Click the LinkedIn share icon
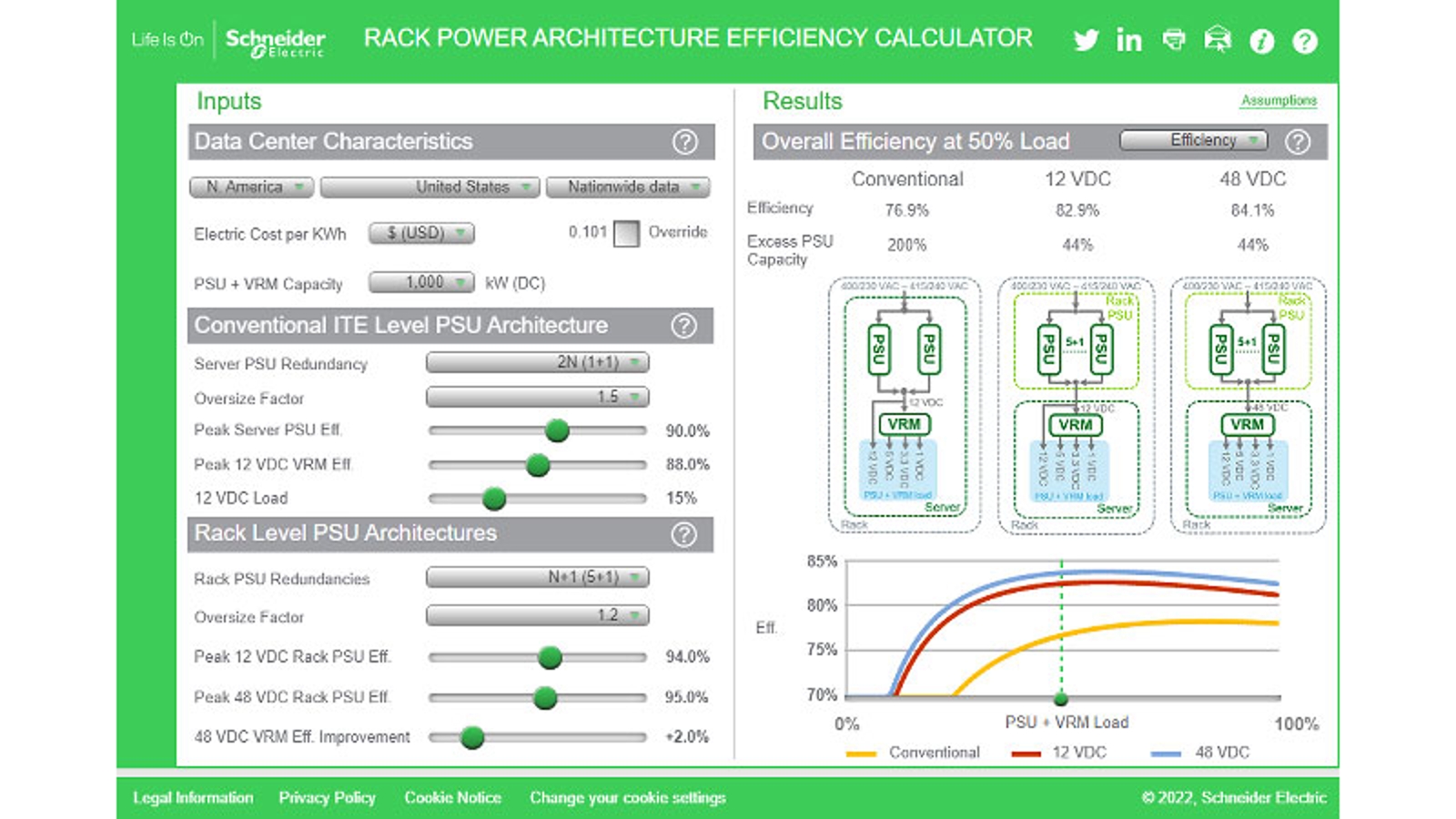This screenshot has width=1456, height=819. click(1129, 40)
